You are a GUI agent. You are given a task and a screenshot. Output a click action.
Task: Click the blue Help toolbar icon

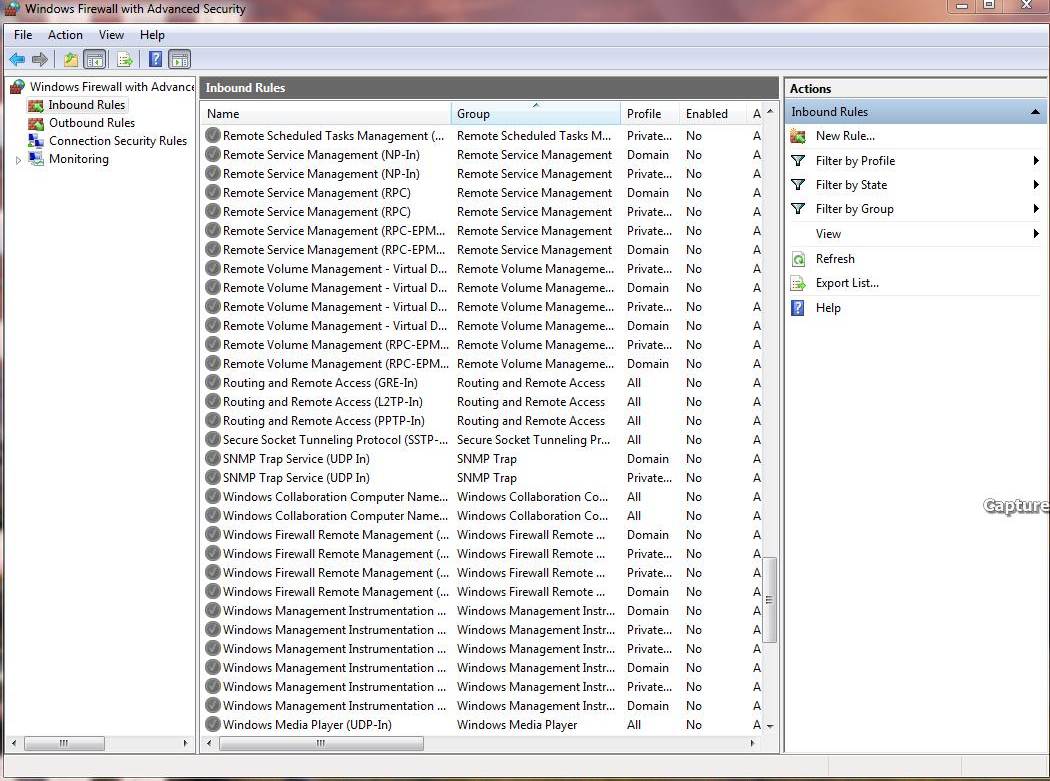pos(155,60)
